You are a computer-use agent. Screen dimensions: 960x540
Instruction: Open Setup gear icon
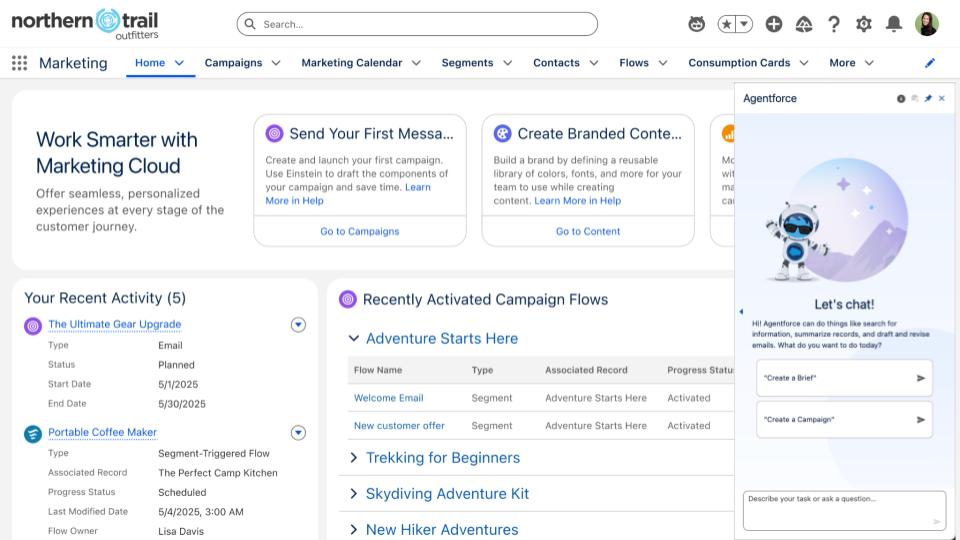tap(863, 24)
